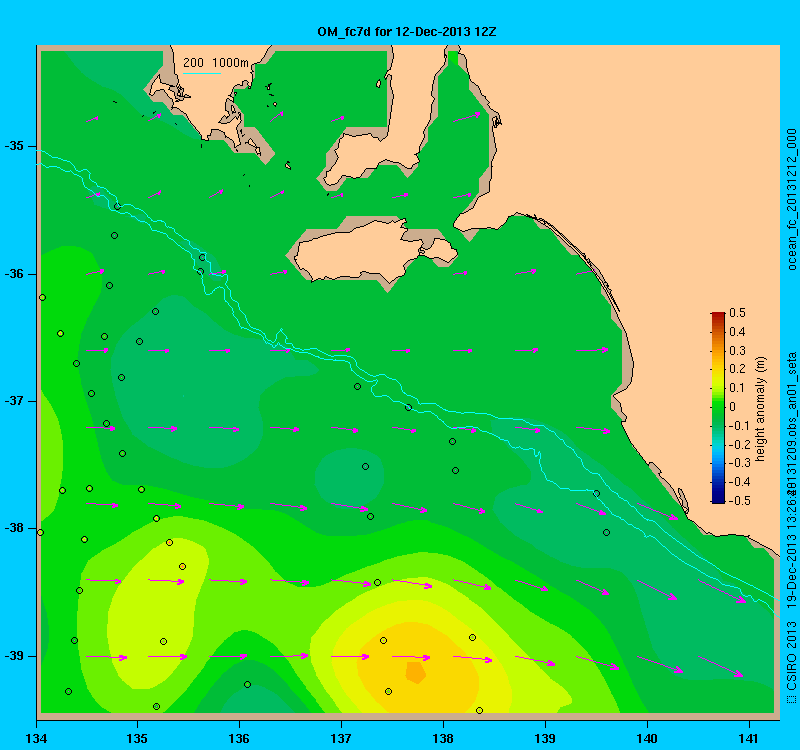Click the "134" longitude axis label
This screenshot has width=800, height=750.
[36, 738]
